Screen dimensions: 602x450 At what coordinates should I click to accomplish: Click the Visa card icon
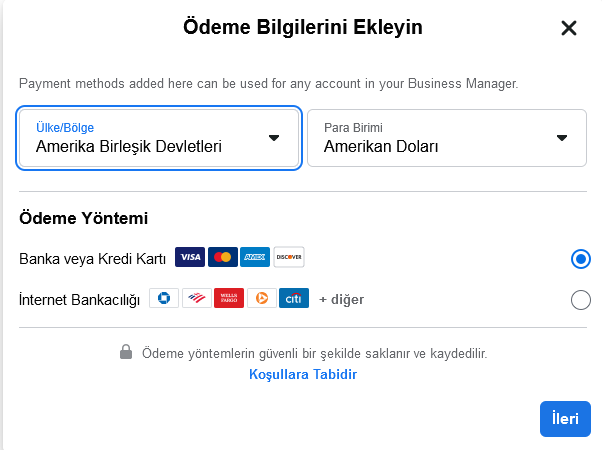(190, 257)
